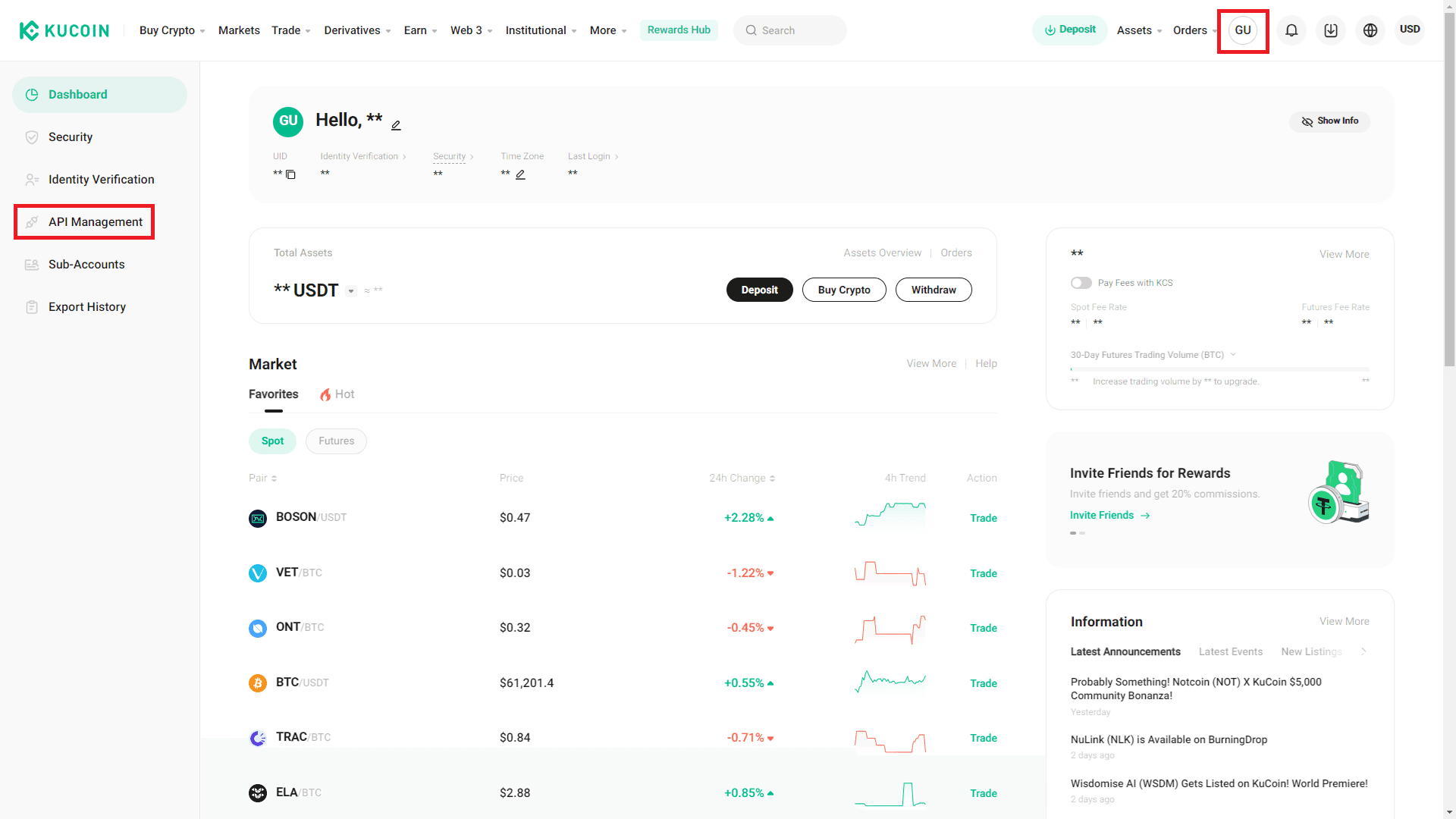Switch to Latest Announcements tab
This screenshot has width=1456, height=819.
click(x=1125, y=651)
